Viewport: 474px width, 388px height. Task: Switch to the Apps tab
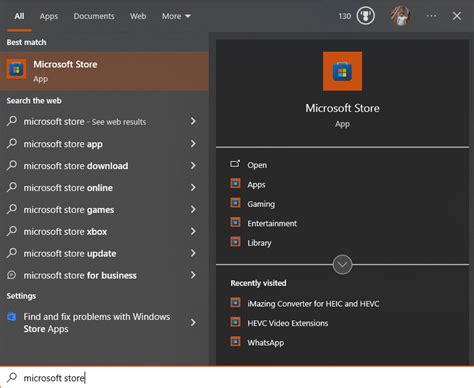49,16
